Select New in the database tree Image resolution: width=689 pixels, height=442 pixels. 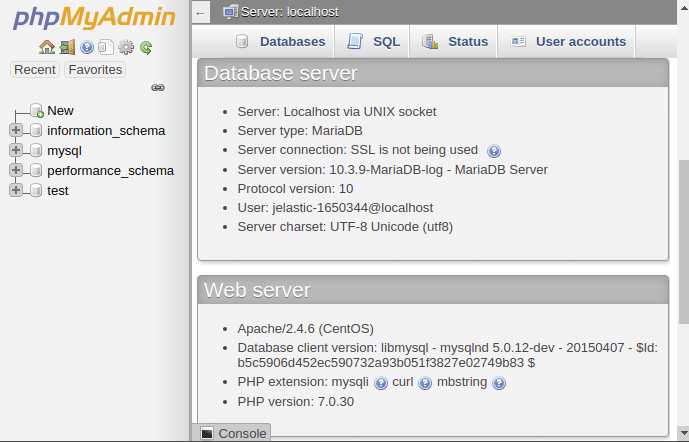tap(60, 111)
